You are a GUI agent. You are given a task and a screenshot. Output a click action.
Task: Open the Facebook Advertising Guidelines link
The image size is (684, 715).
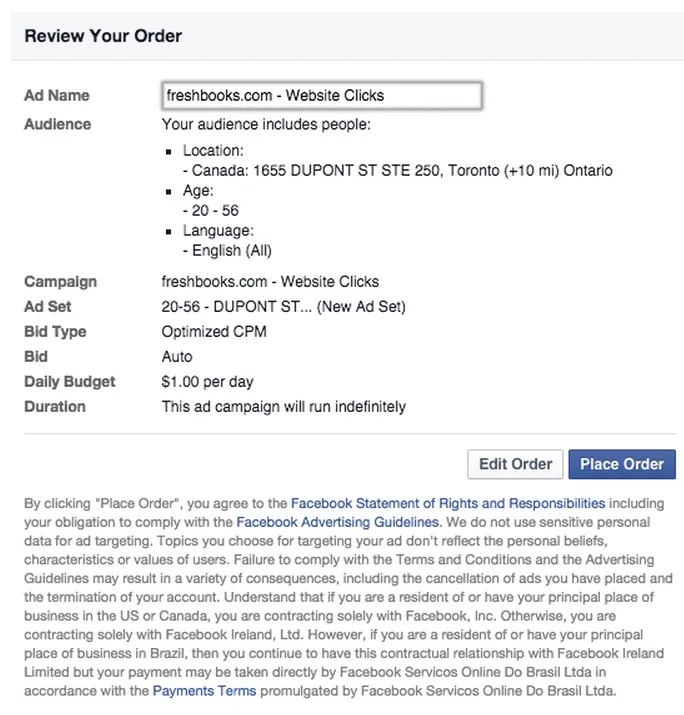click(337, 522)
